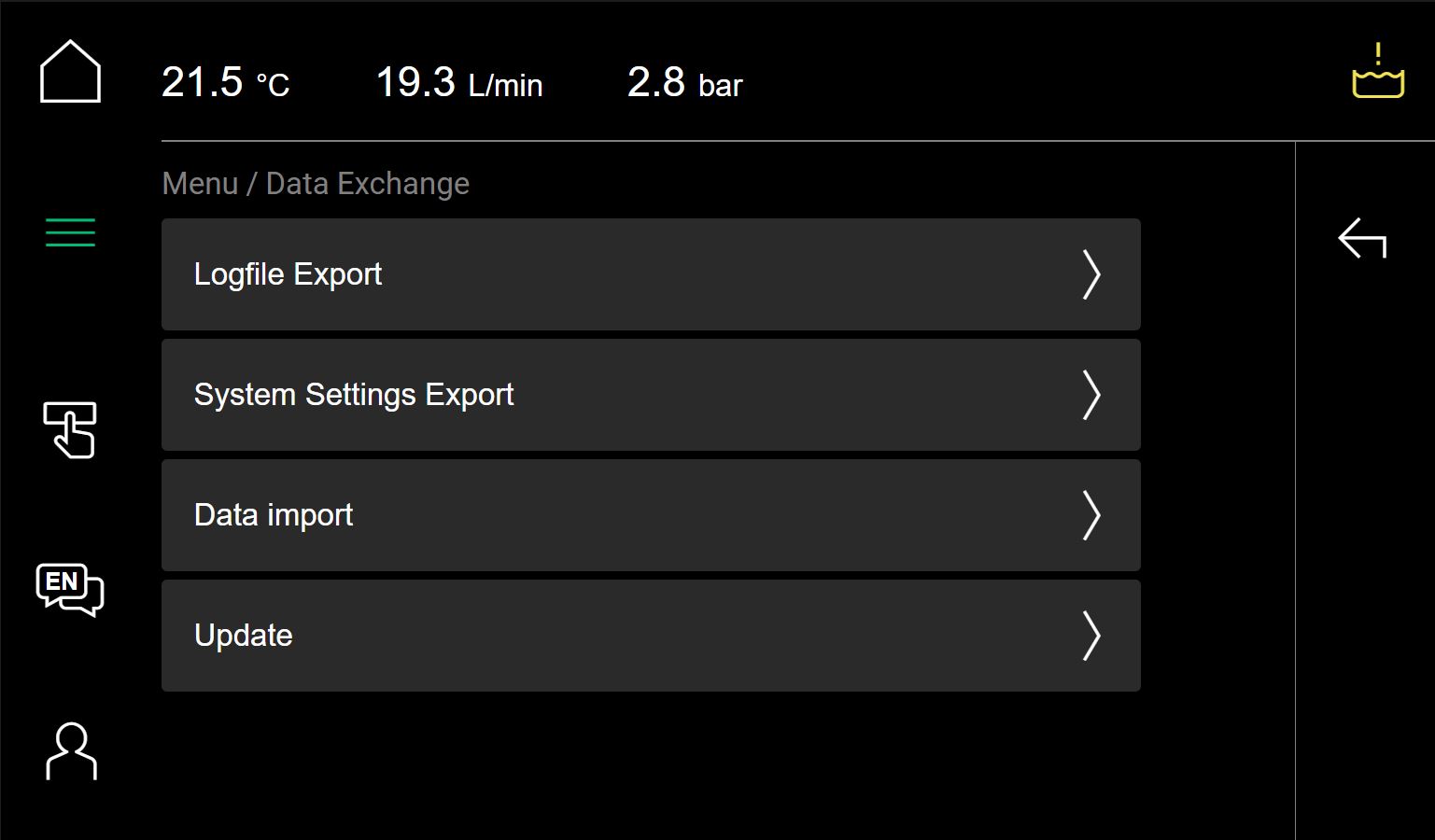Go back using the return arrow icon
1435x840 pixels.
(x=1362, y=238)
